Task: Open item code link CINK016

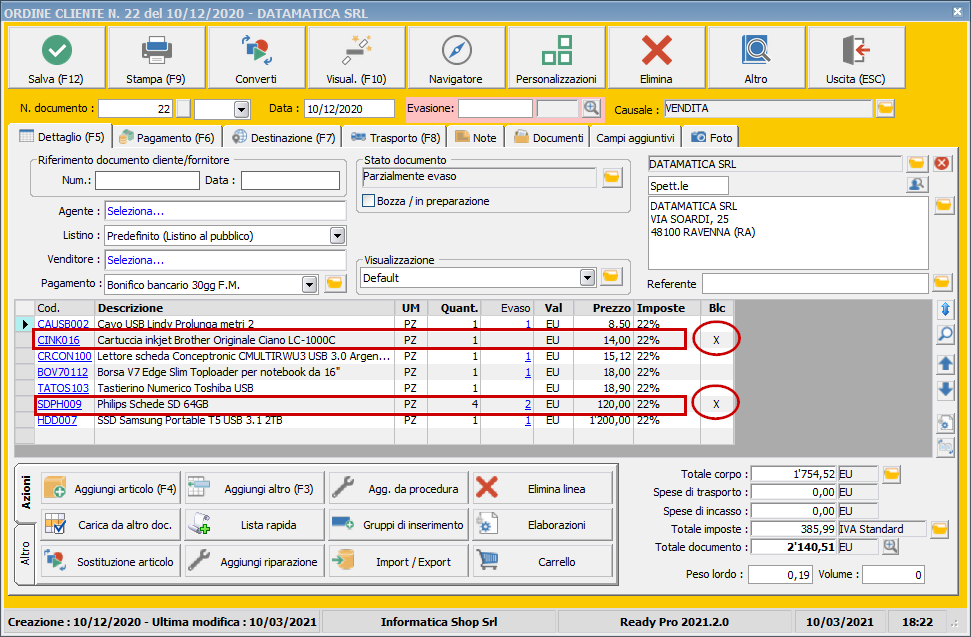Action: (59, 340)
